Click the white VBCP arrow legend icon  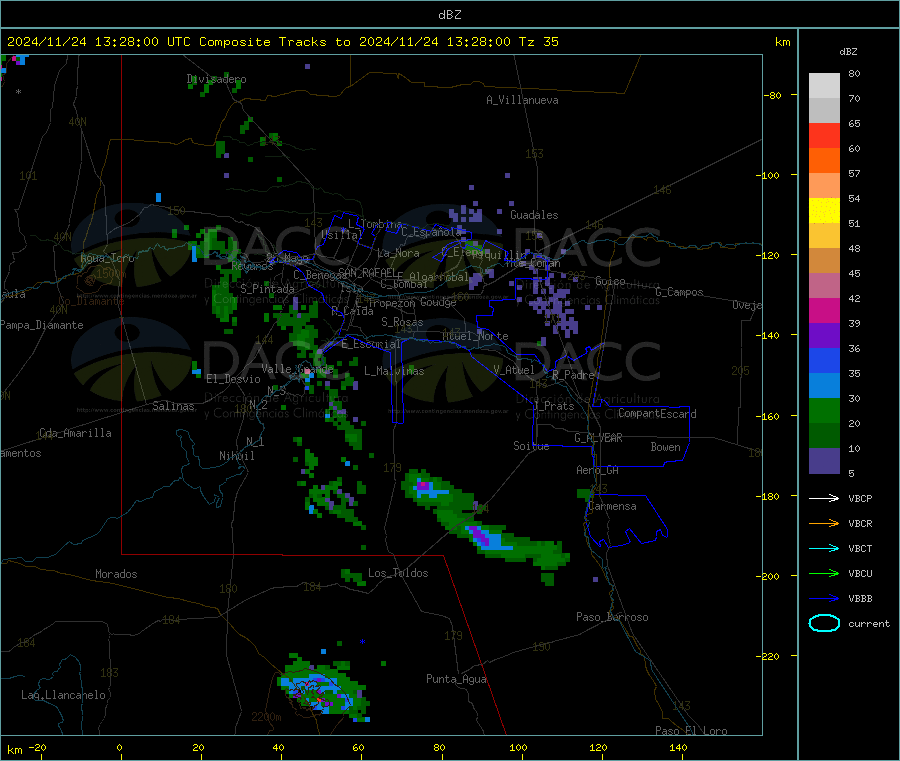coord(824,498)
